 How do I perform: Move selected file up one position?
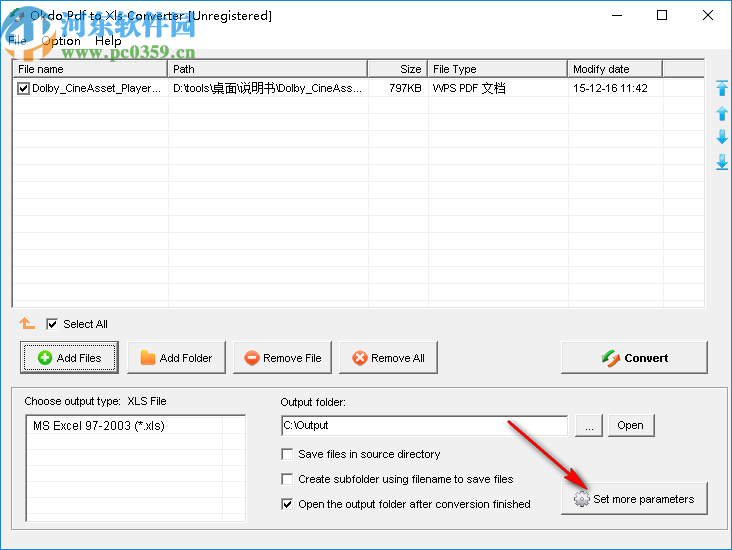[722, 113]
